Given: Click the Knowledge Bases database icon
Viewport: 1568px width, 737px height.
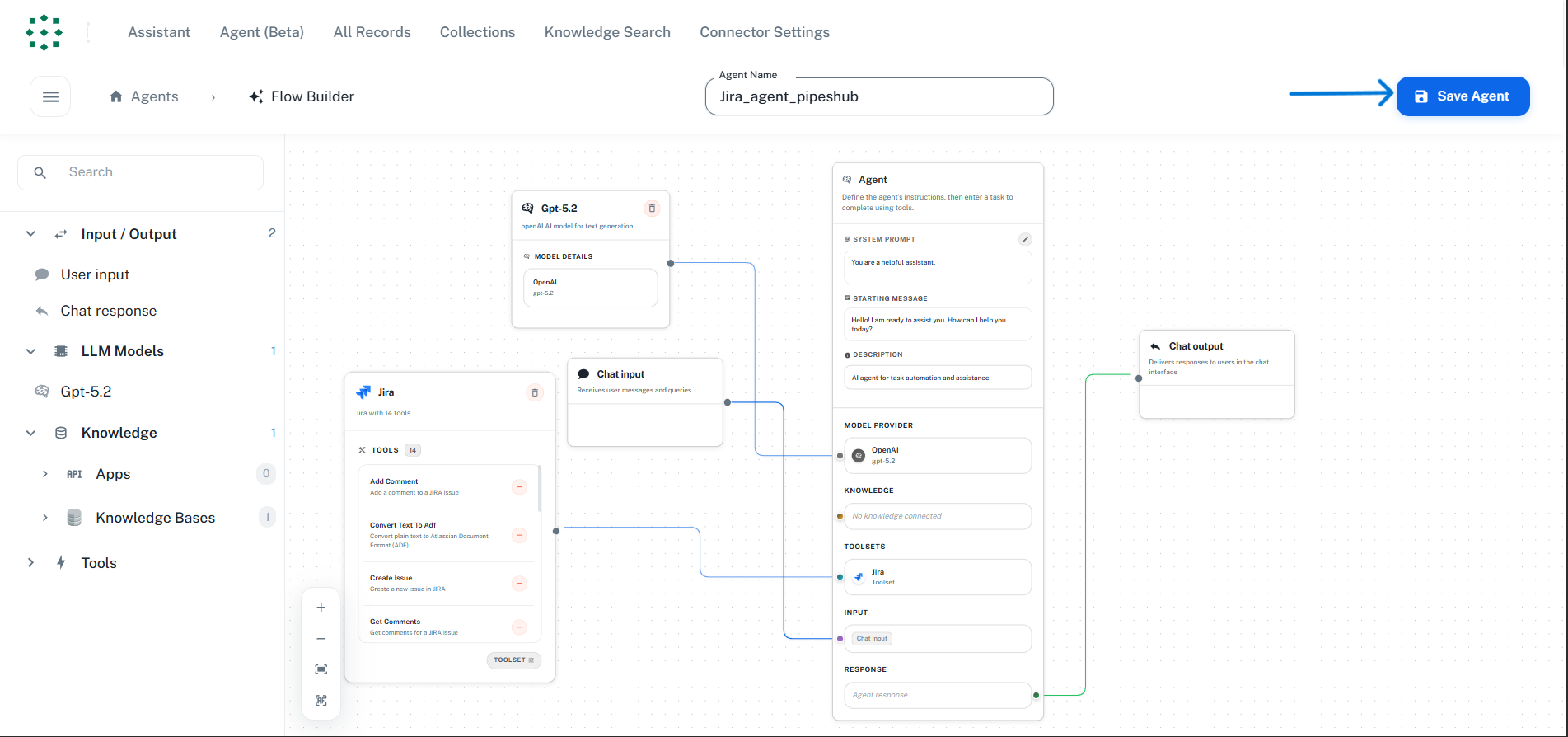Looking at the screenshot, I should pyautogui.click(x=74, y=518).
